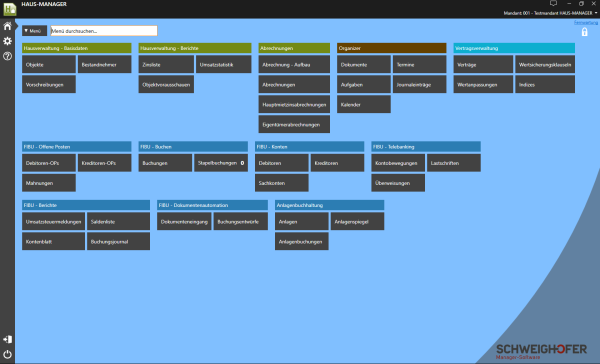The height and width of the screenshot is (364, 600).
Task: Open the Mandant selector dropdown
Action: point(550,13)
